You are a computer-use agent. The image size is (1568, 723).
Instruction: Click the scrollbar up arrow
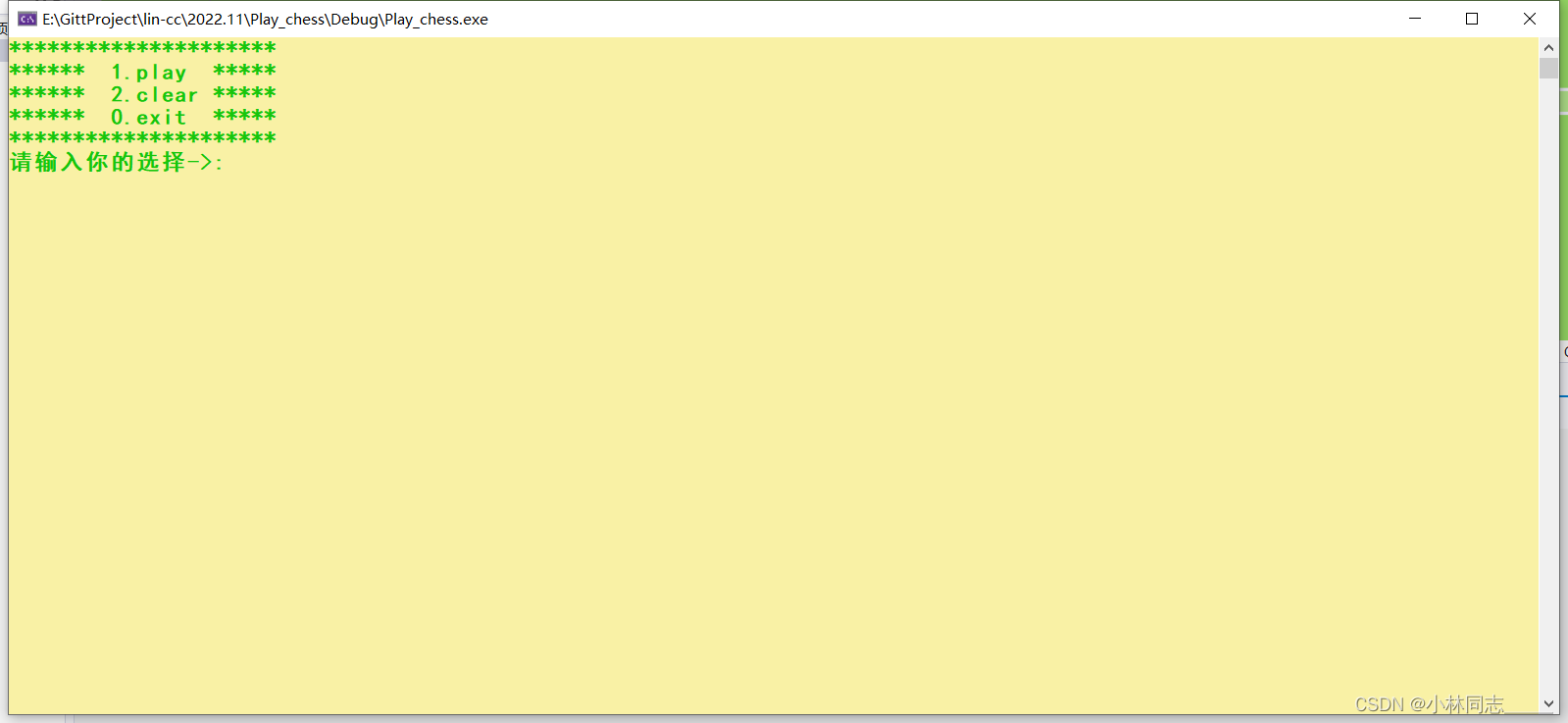pyautogui.click(x=1548, y=47)
